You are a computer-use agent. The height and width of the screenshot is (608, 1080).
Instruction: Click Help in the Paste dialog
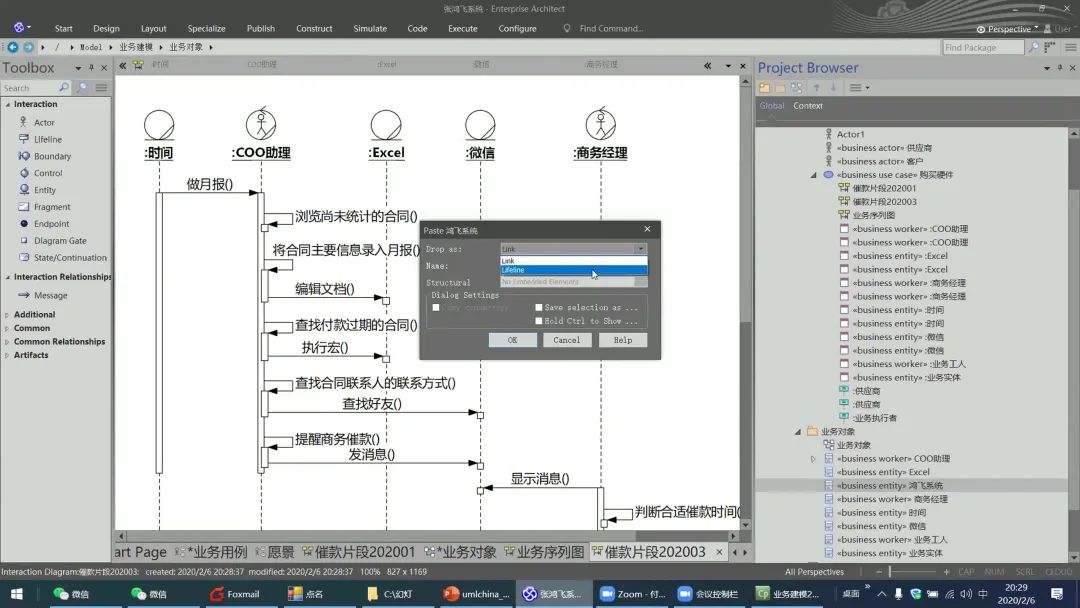623,340
